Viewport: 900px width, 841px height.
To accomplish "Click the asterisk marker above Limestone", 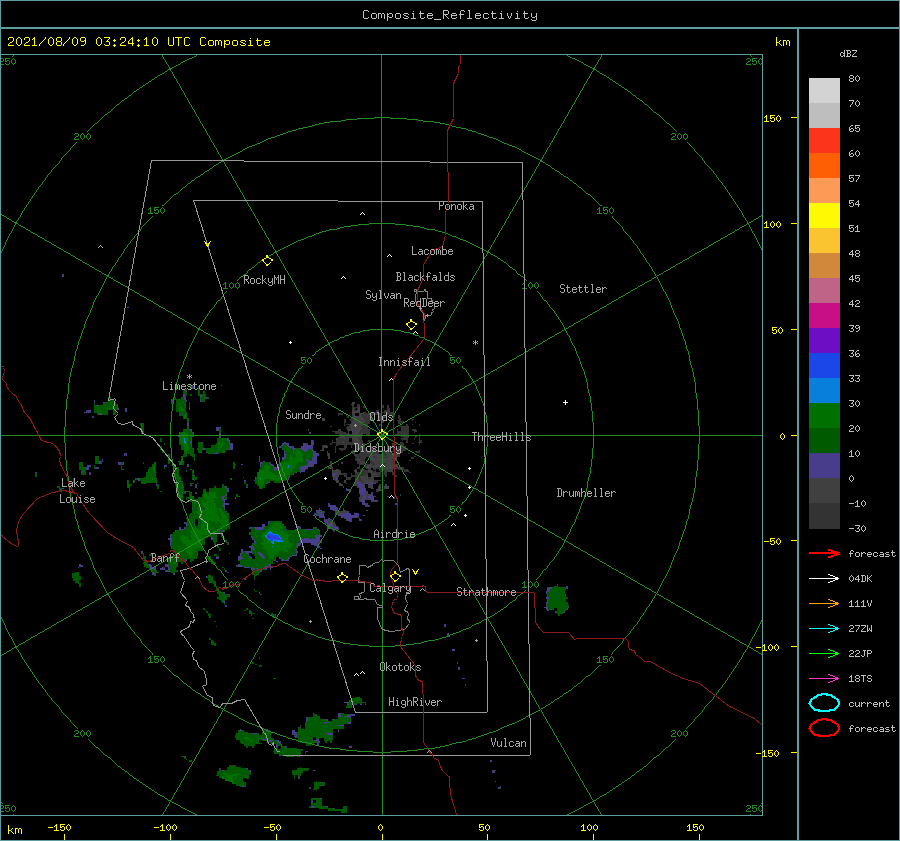I will coord(189,377).
